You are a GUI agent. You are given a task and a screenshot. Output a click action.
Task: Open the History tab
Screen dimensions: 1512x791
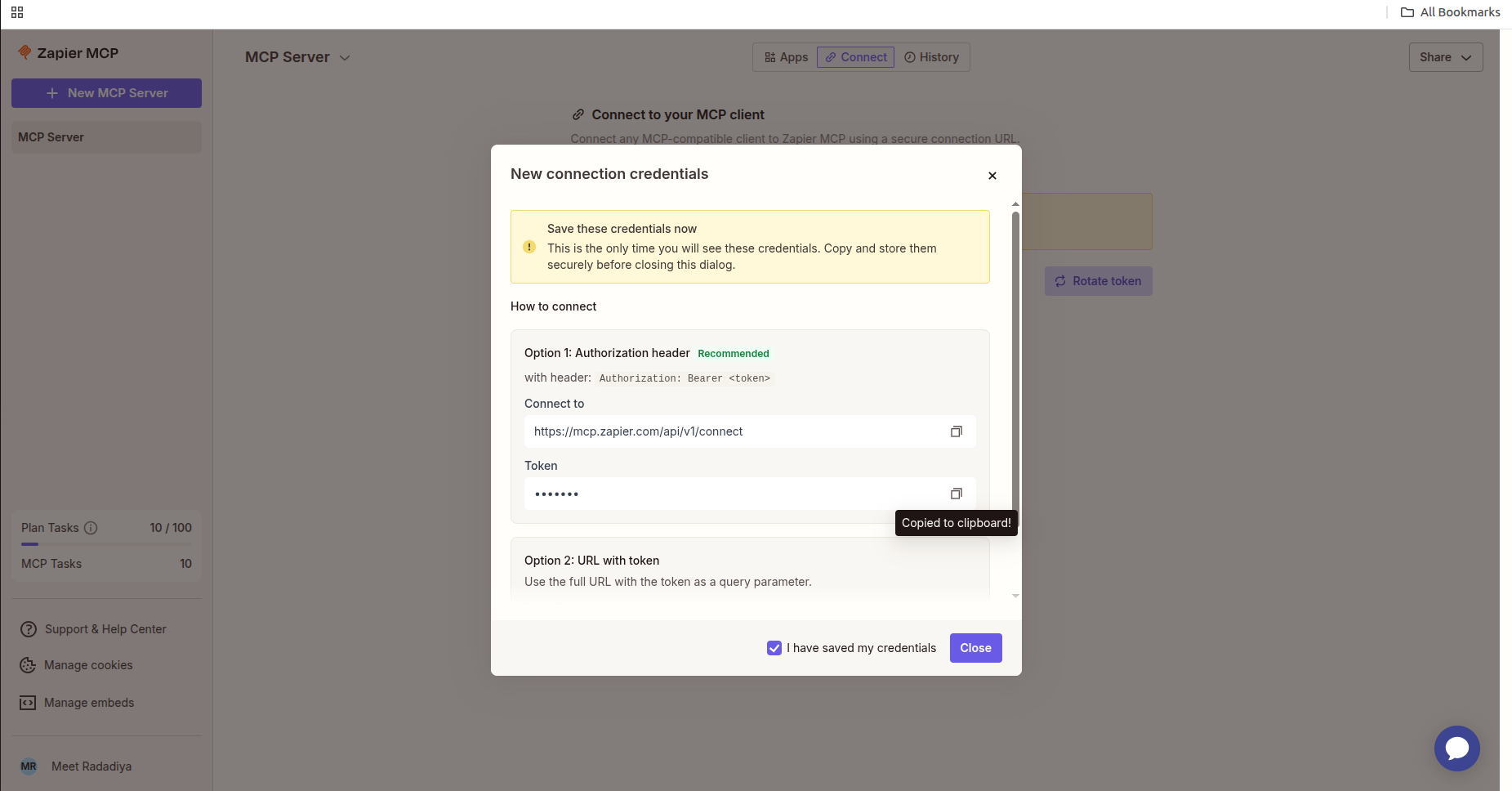[x=931, y=57]
